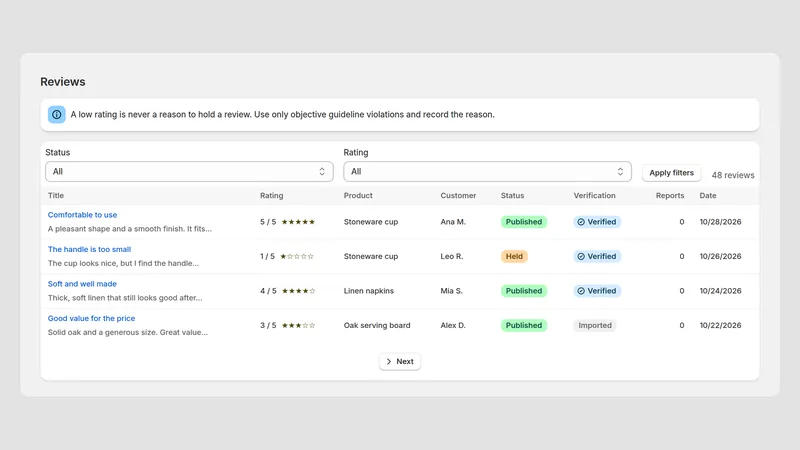The image size is (800, 450).
Task: Click the customer name Leo R.
Action: coord(452,256)
